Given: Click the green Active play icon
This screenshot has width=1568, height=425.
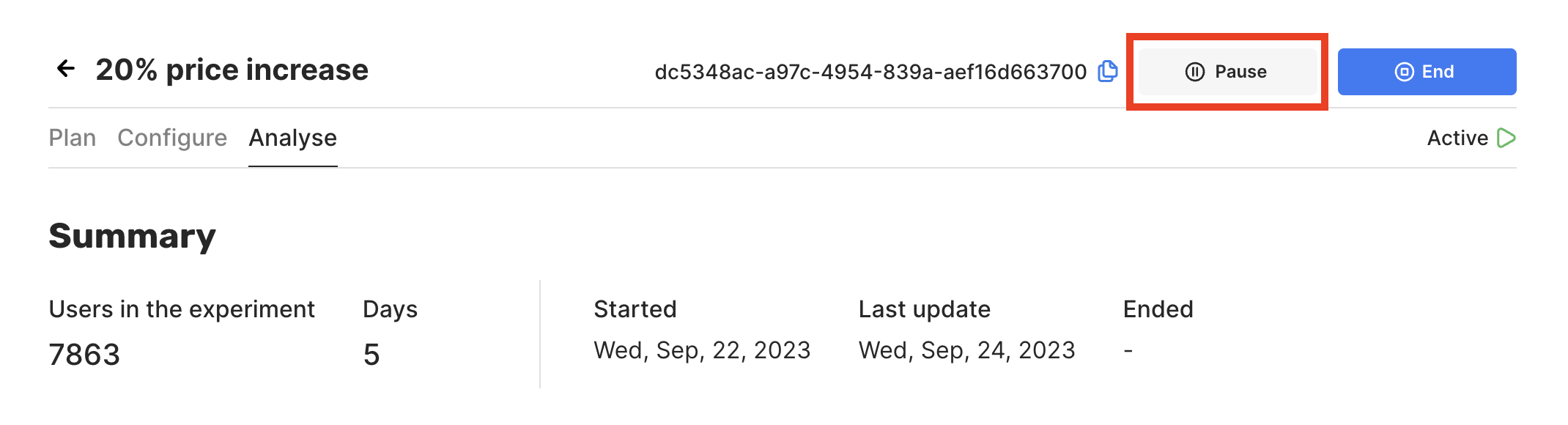Looking at the screenshot, I should click(x=1506, y=138).
